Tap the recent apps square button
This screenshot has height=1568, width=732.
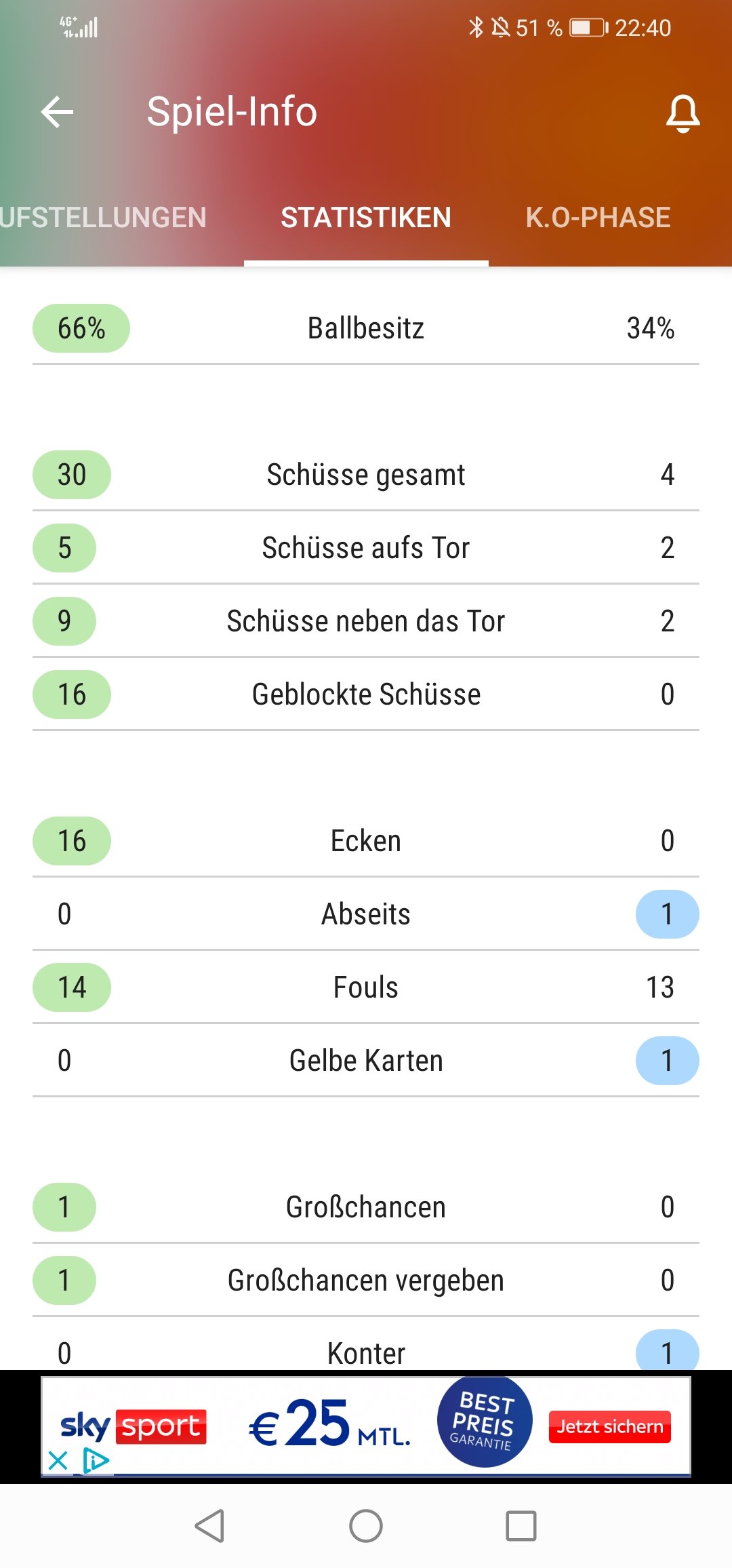(521, 1526)
